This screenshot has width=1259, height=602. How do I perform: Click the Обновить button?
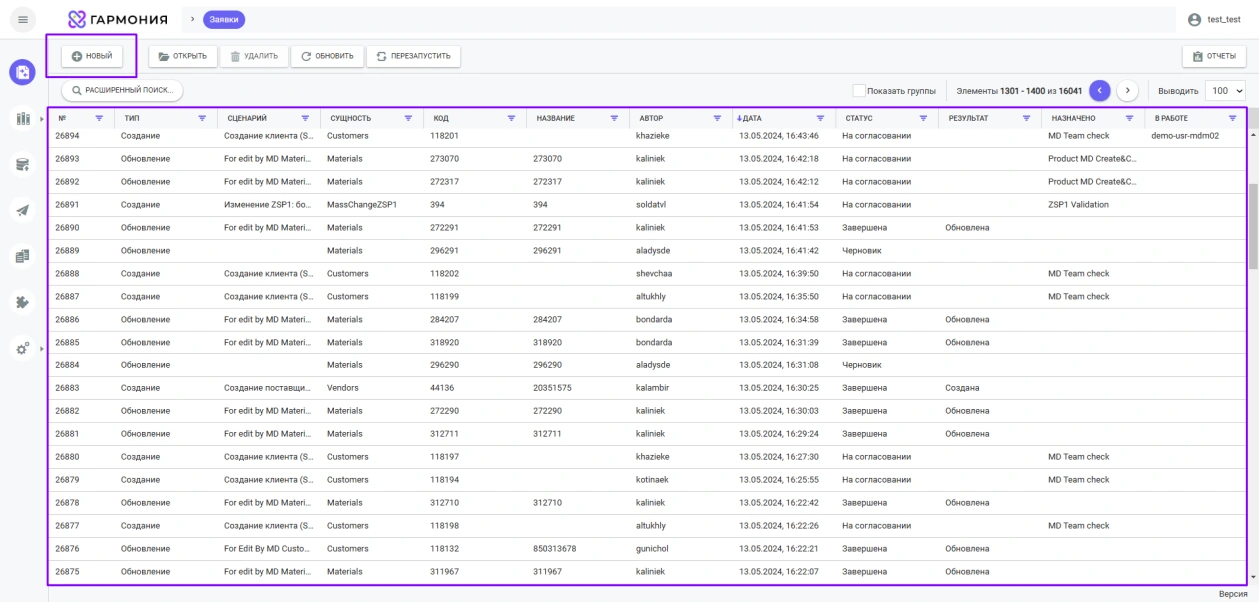[327, 56]
